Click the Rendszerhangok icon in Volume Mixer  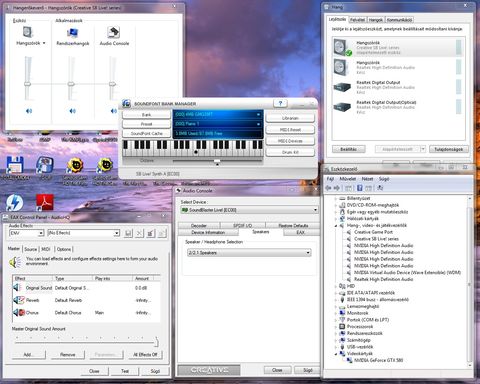(72, 33)
